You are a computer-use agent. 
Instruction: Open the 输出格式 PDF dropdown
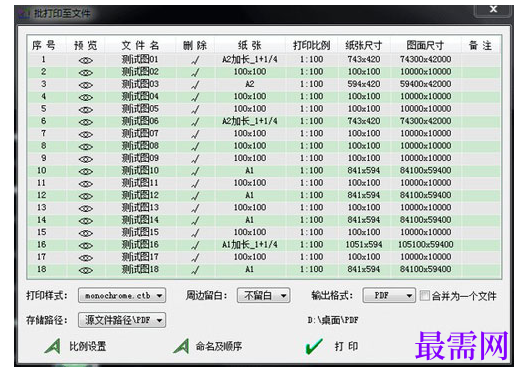pos(389,296)
